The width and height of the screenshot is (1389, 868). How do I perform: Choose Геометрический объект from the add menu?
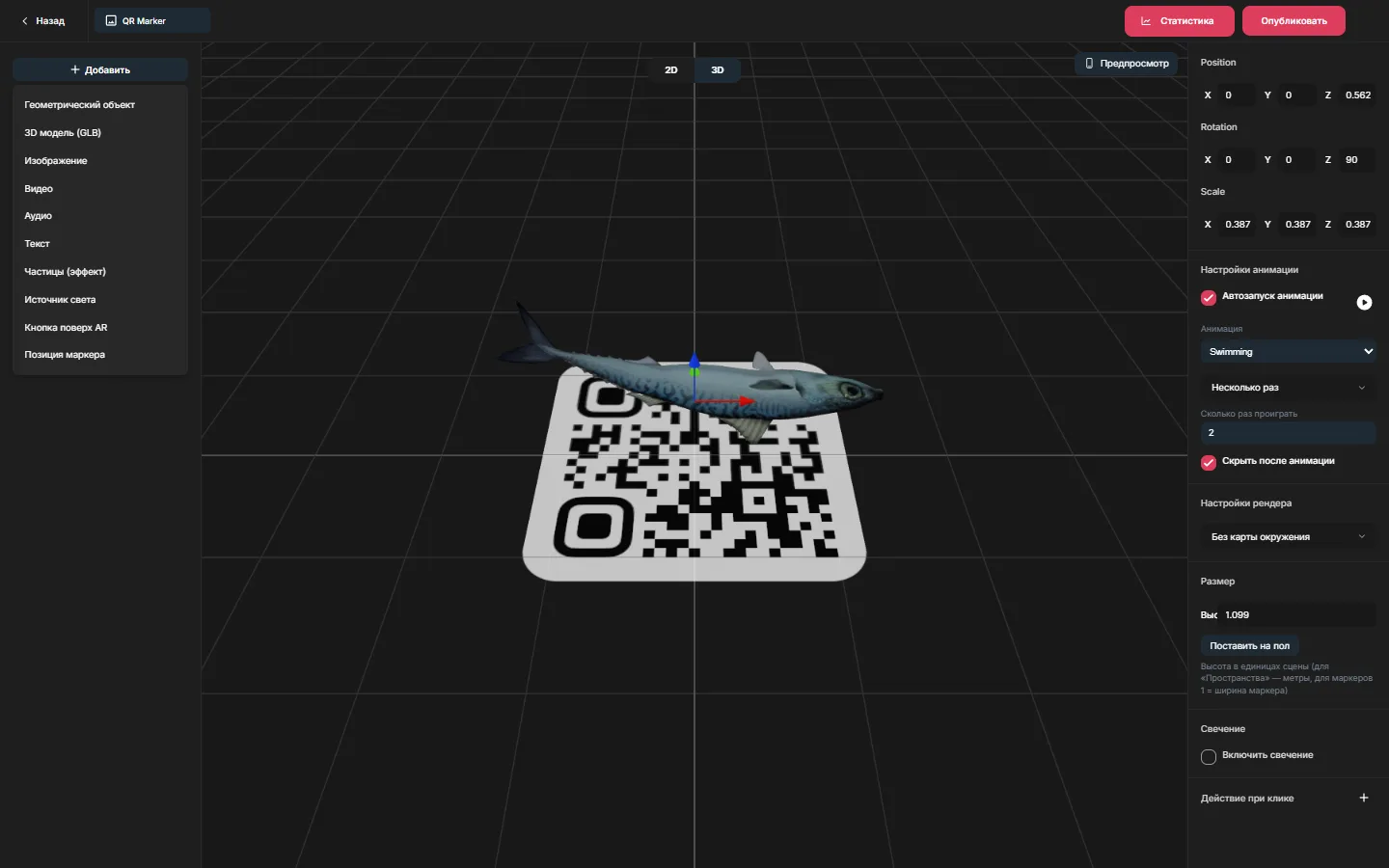[100, 105]
